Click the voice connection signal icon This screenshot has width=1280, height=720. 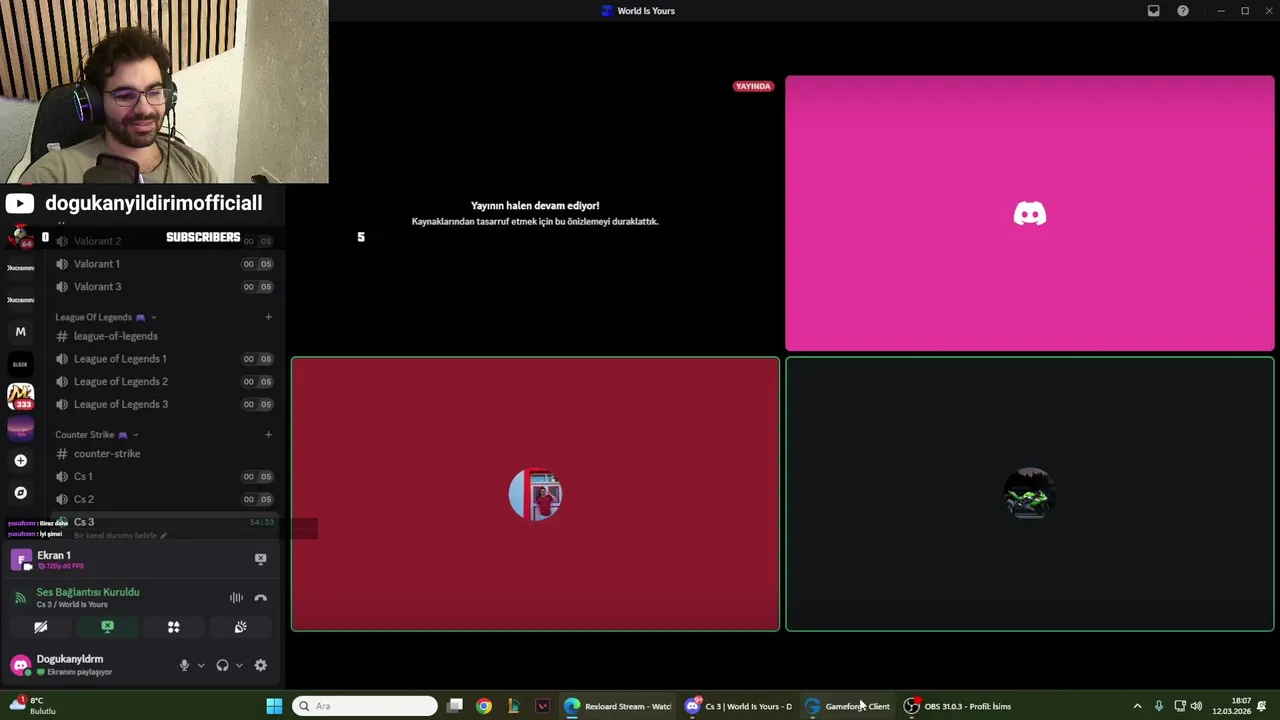click(x=20, y=598)
